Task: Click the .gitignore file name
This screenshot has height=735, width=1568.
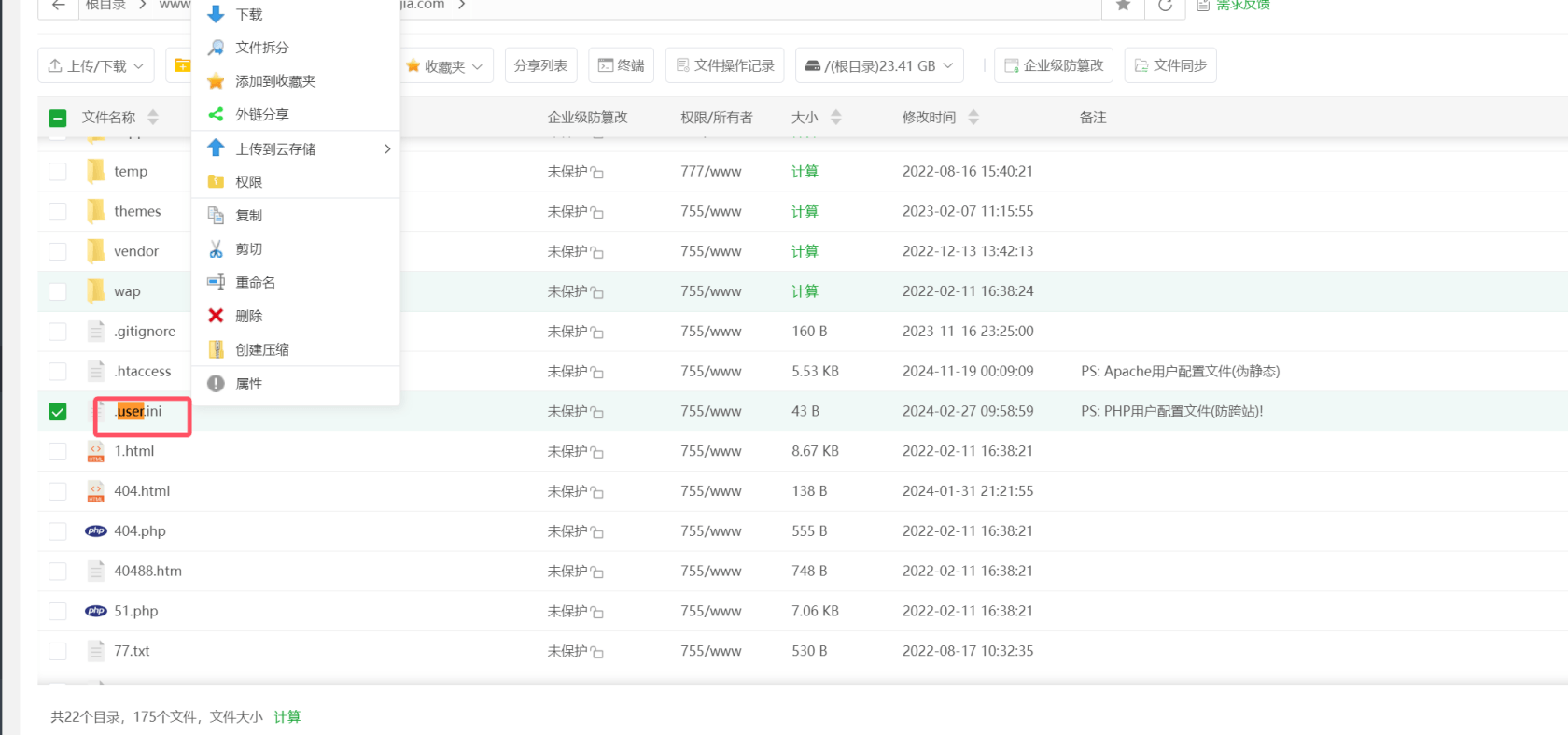Action: (145, 332)
